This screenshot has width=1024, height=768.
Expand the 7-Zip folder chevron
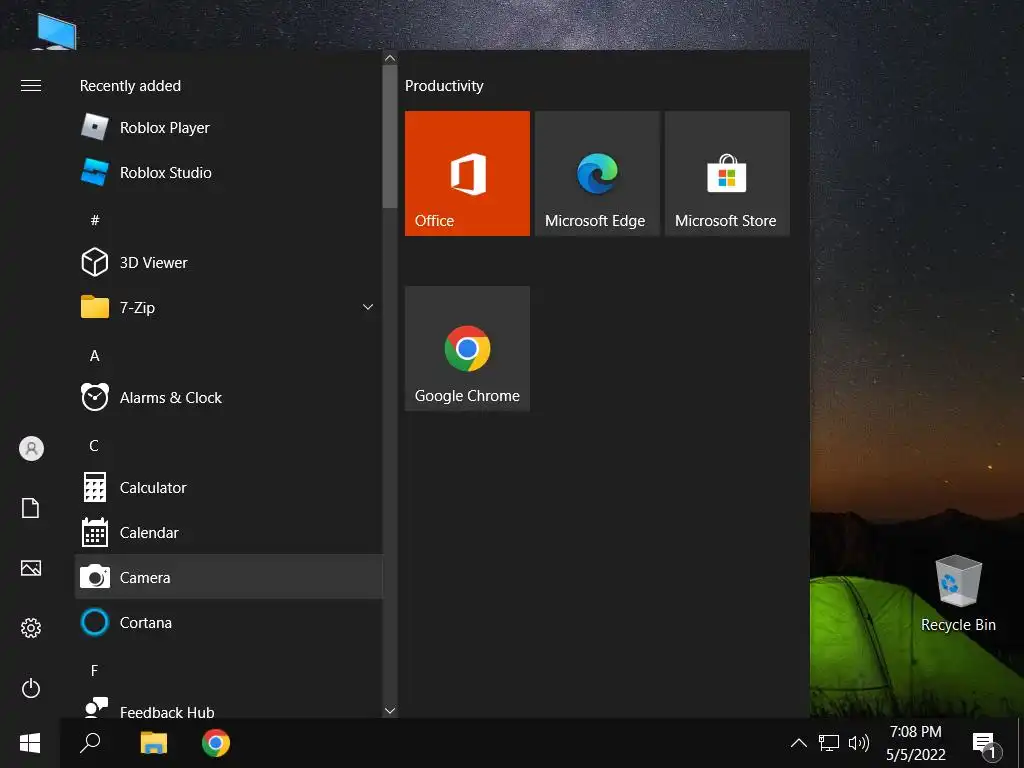point(368,307)
